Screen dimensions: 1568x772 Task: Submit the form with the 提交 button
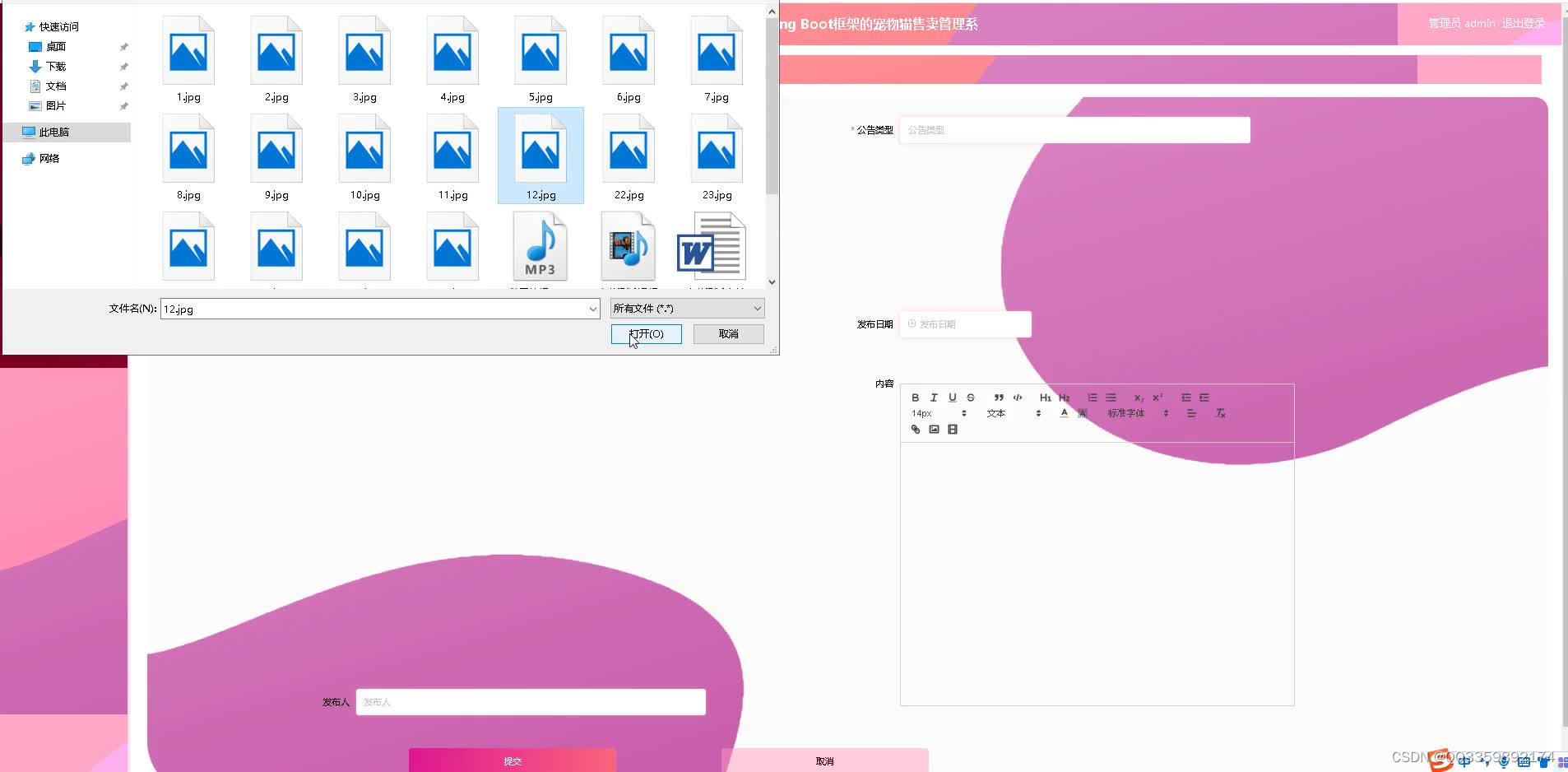pos(513,760)
